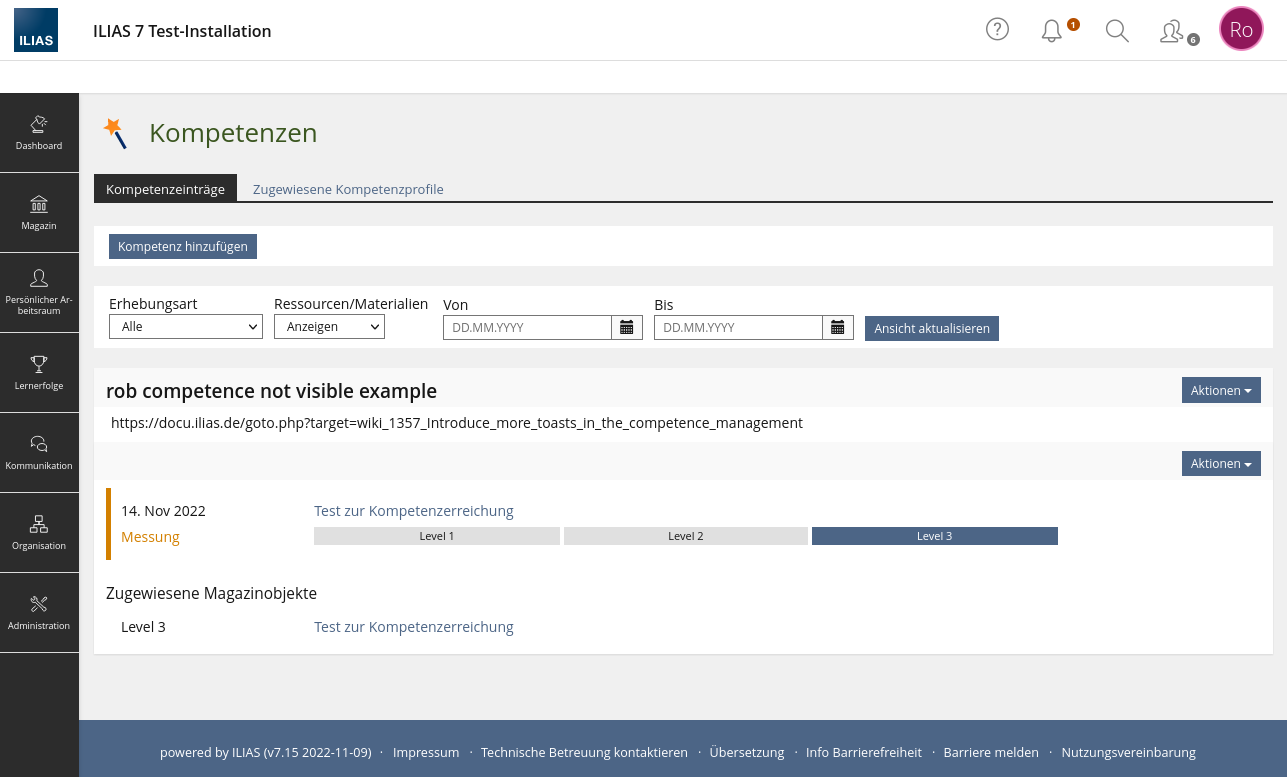Expand the Erhebungsart dropdown

click(185, 326)
